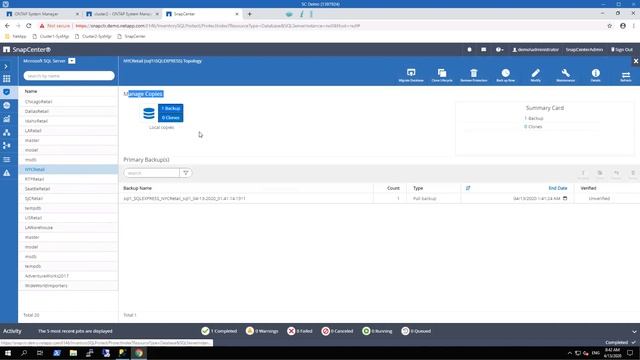This screenshot has height=360, width=640.
Task: Click the 1 Backup tile
Action: [171, 108]
